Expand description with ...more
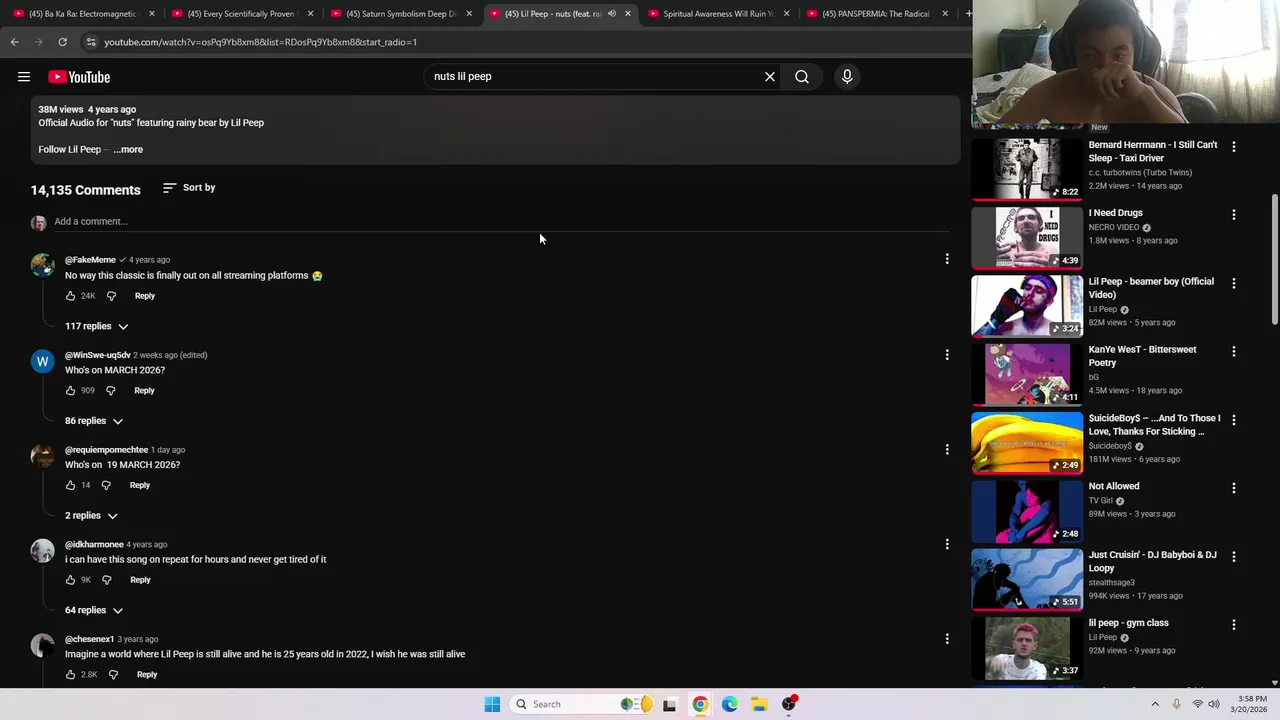Screen dimensions: 1280x720 pos(128,149)
